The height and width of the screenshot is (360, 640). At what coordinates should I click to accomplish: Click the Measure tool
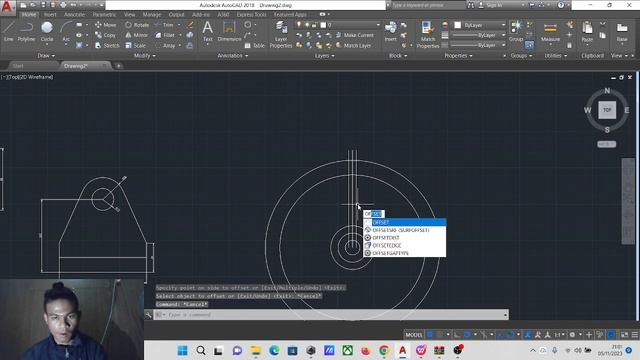click(x=550, y=32)
